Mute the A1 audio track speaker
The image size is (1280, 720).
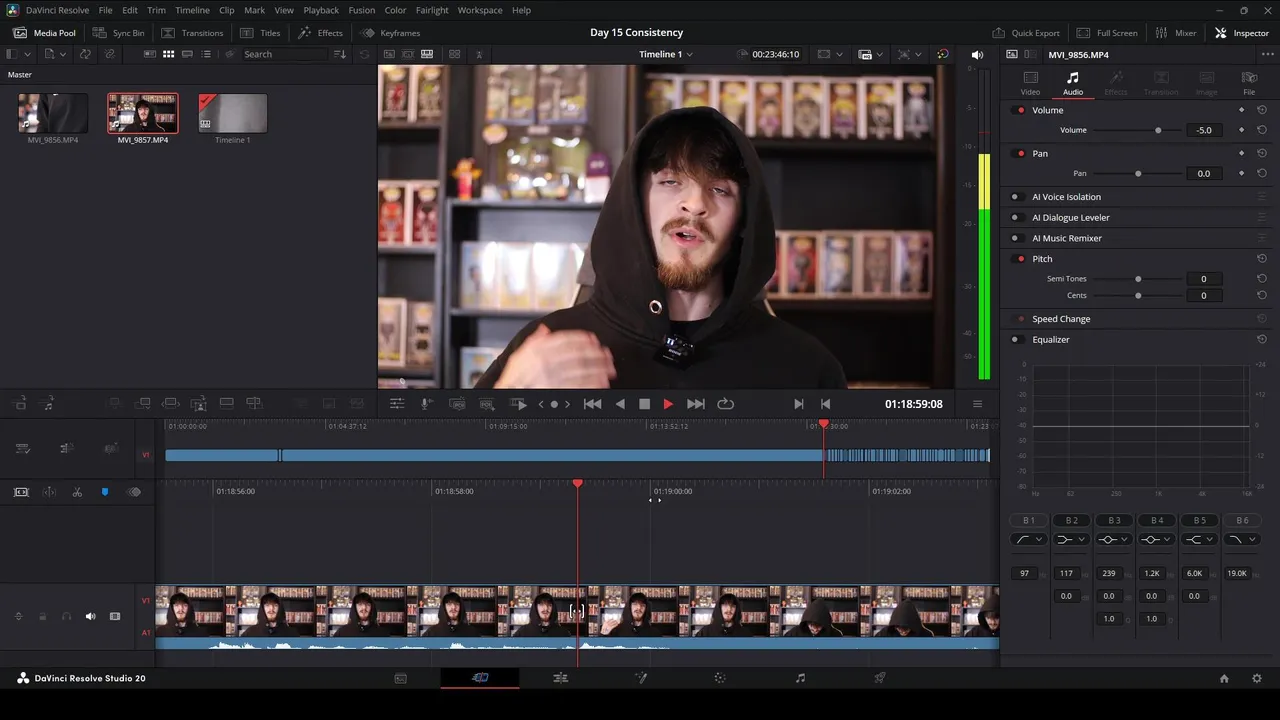[x=90, y=616]
